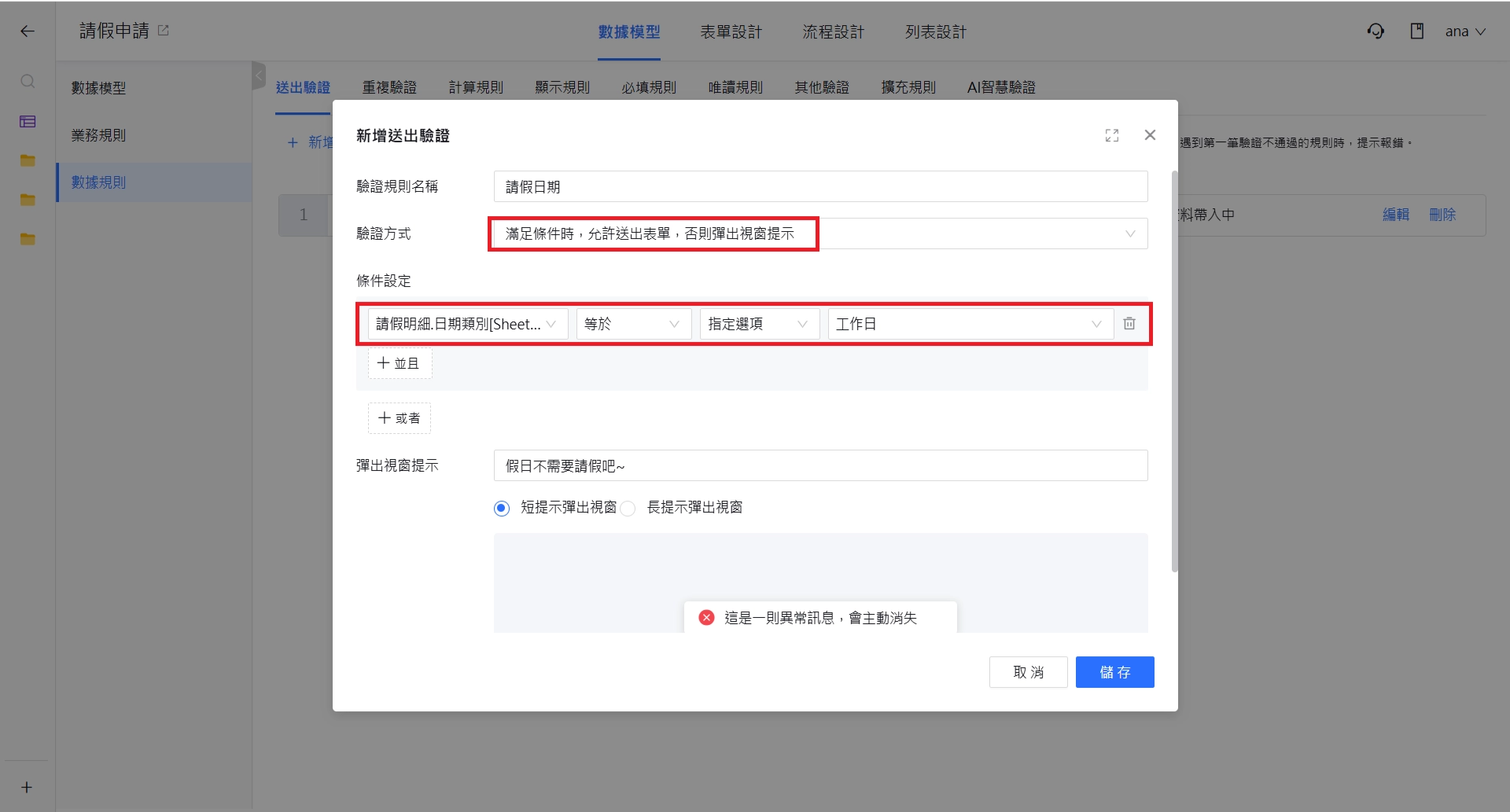
Task: Select 業務規則 in the left menu
Action: pos(154,135)
